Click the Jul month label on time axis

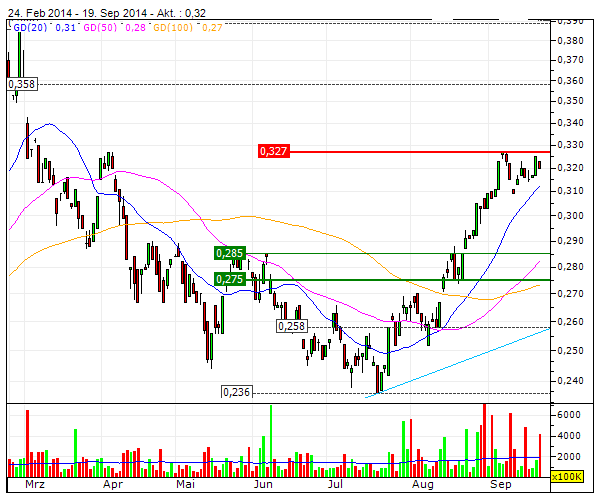tap(335, 485)
